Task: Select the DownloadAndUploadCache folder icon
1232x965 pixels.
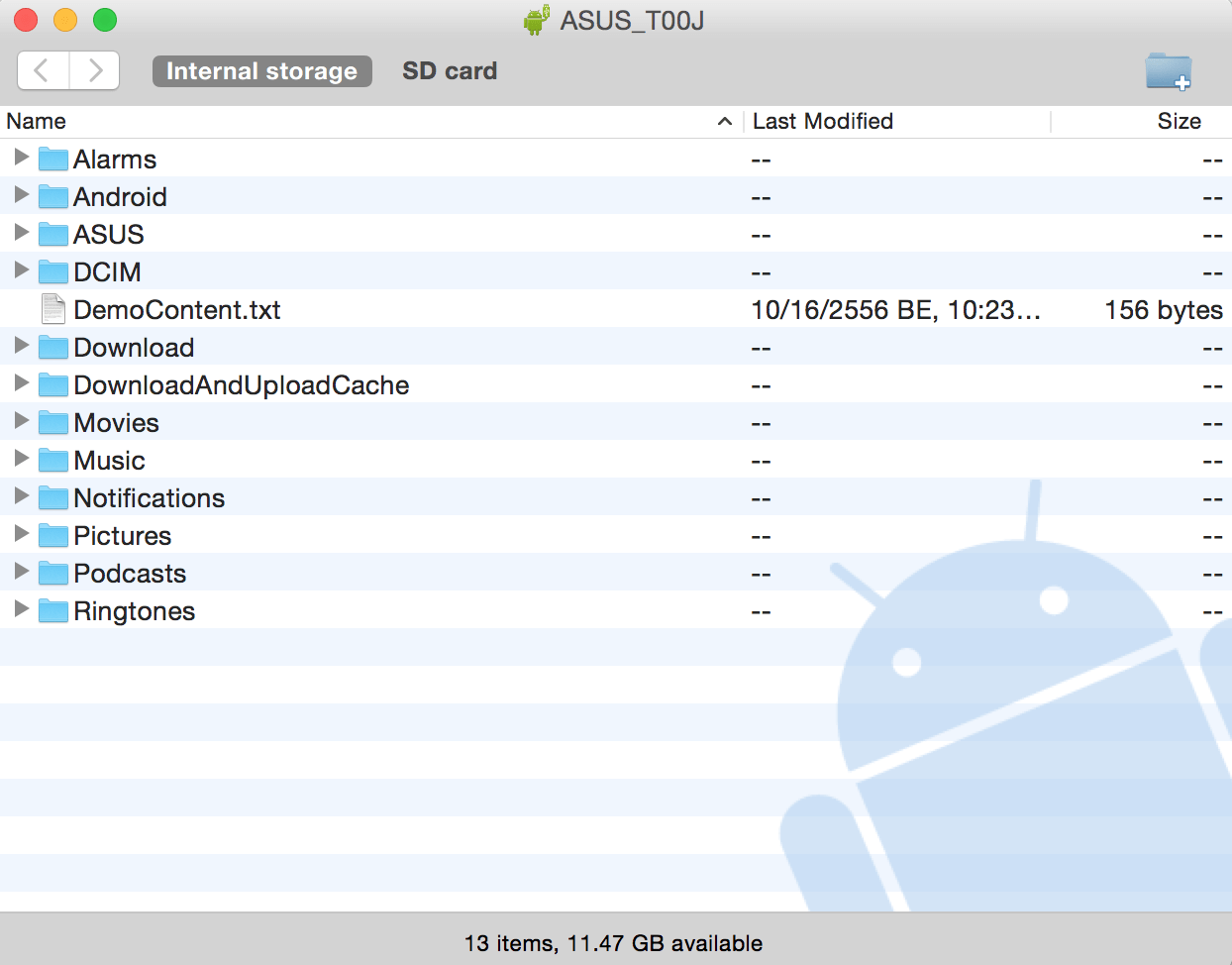Action: [x=53, y=384]
